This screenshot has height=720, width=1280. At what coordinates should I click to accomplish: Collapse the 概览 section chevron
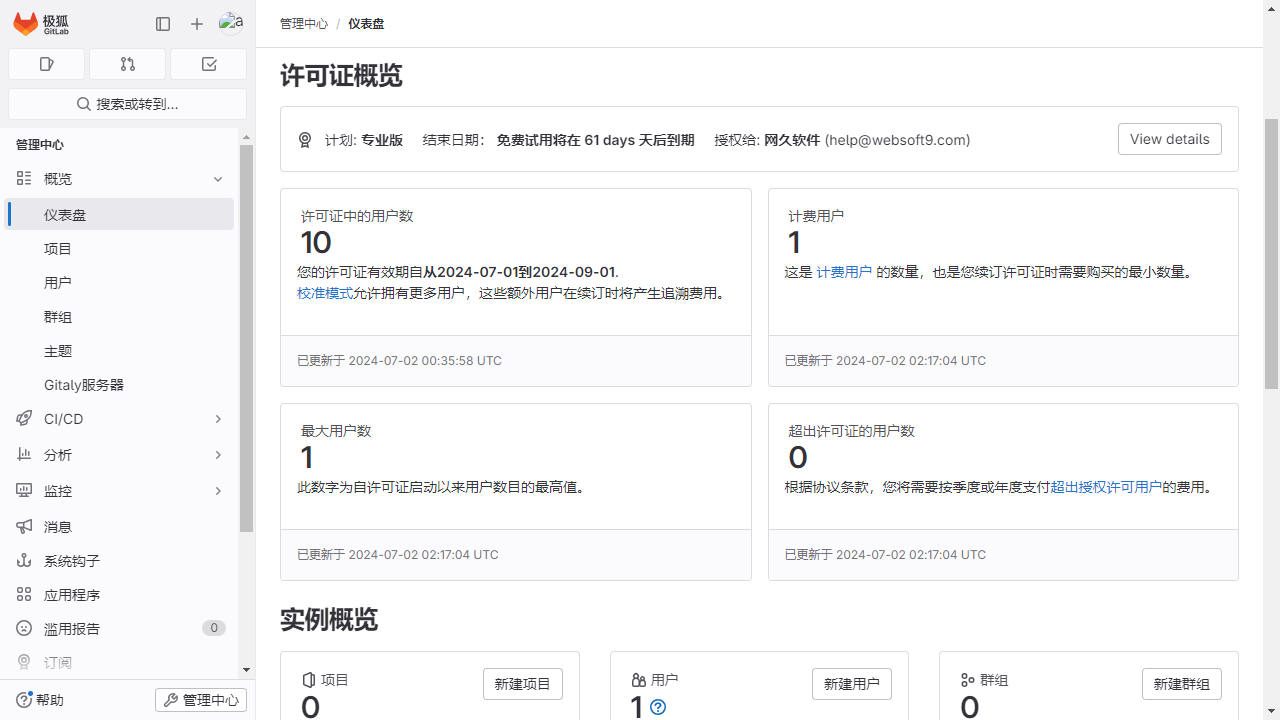click(x=218, y=179)
